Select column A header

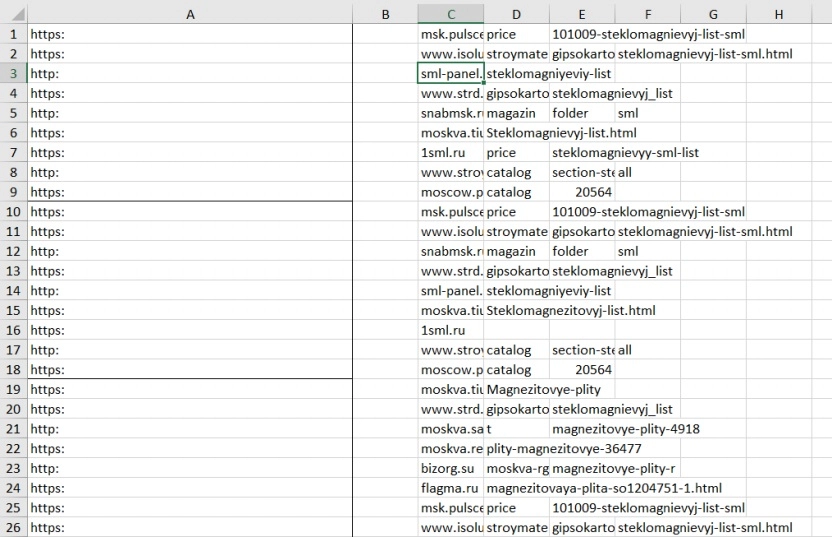[190, 13]
